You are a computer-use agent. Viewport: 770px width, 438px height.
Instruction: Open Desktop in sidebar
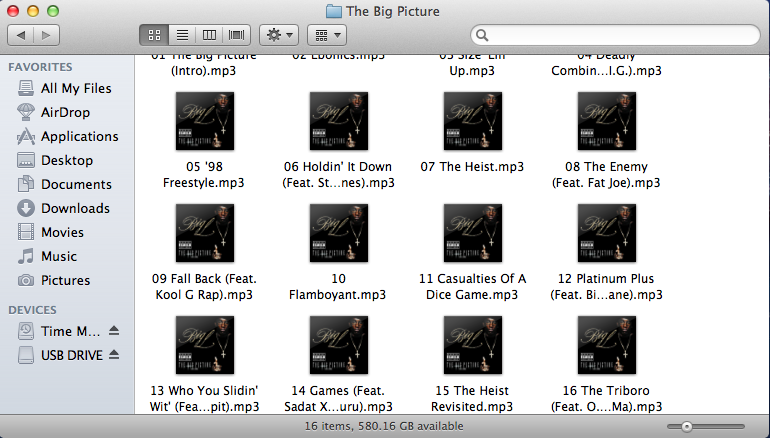(67, 161)
